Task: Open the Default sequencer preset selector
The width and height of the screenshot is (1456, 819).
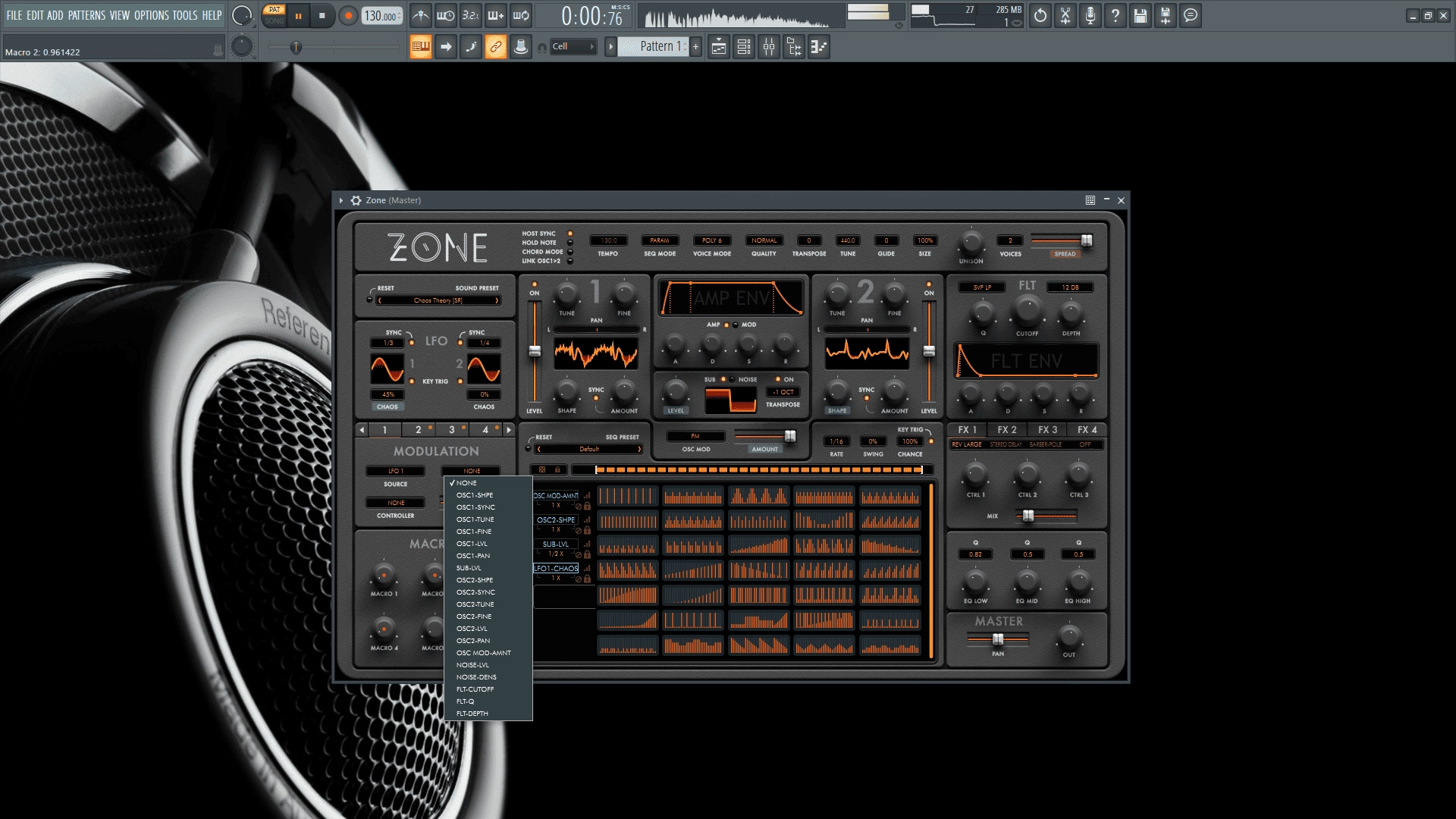Action: click(589, 449)
